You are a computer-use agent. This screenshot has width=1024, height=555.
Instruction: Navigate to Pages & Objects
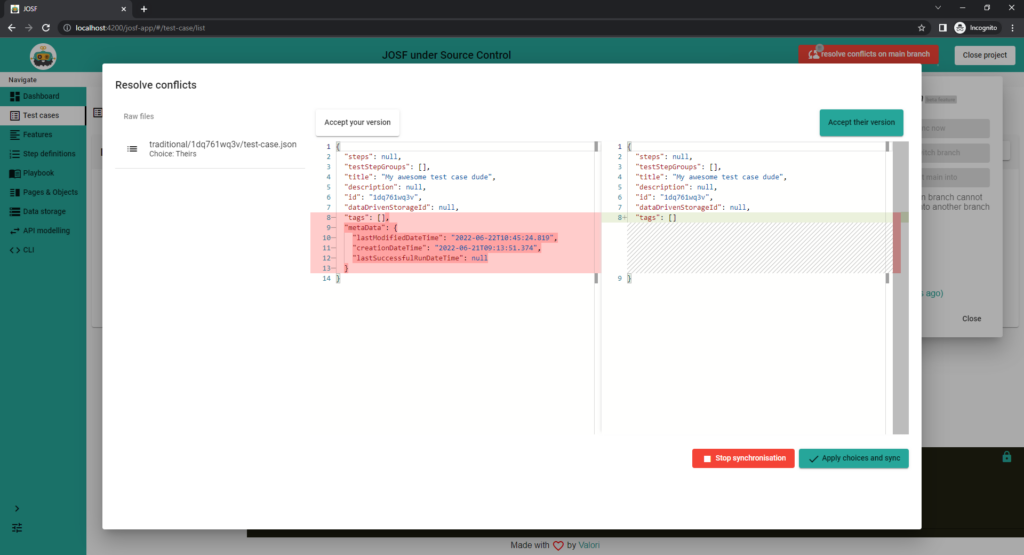tap(49, 192)
